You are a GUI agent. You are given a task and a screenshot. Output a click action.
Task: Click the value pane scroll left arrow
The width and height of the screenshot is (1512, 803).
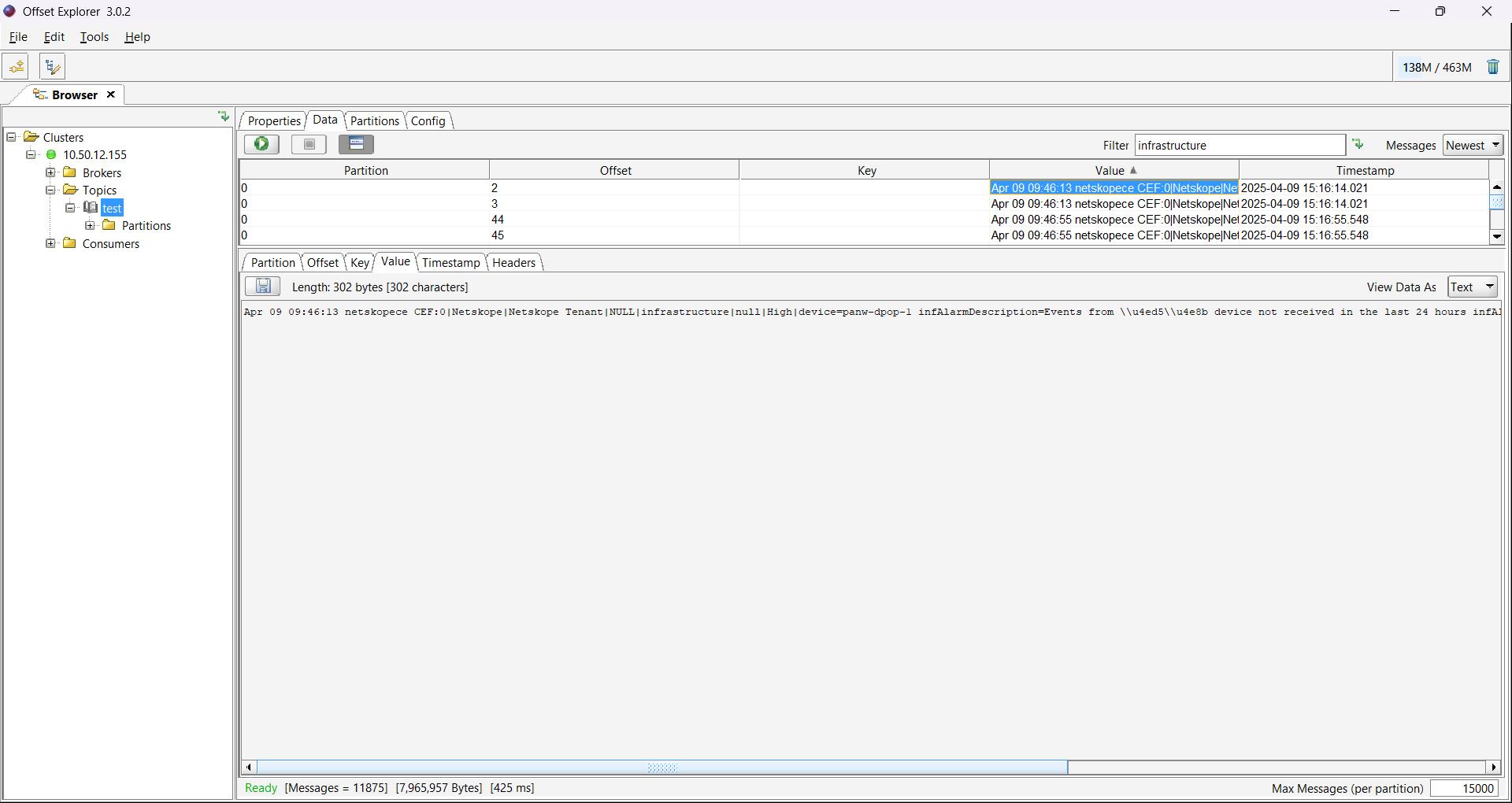pos(249,767)
